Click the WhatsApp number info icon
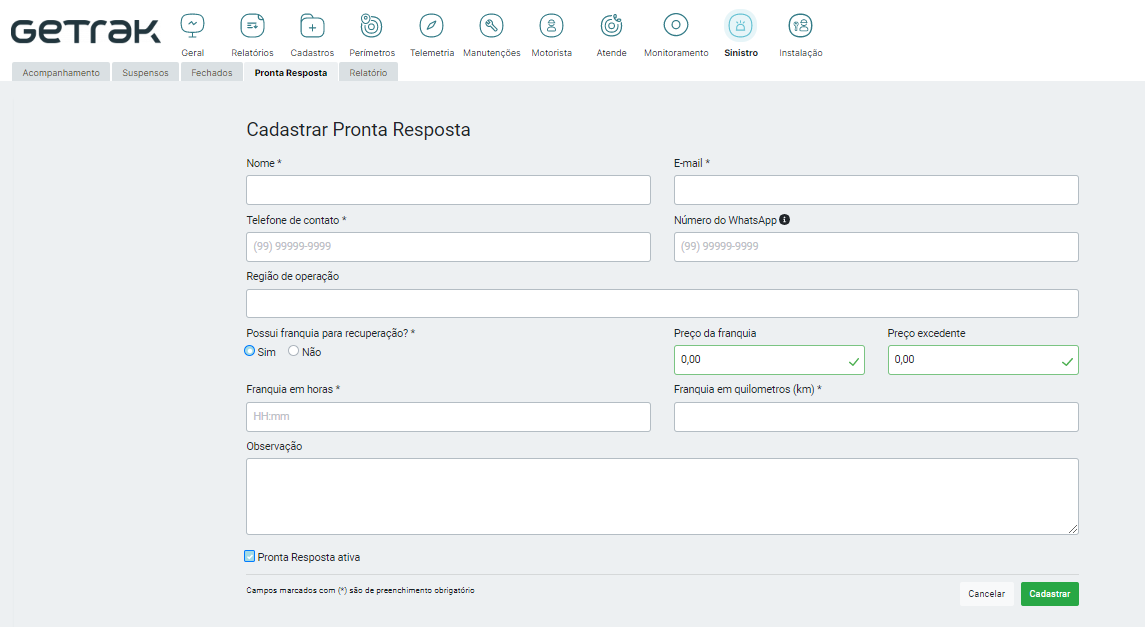This screenshot has width=1145, height=627. 784,220
